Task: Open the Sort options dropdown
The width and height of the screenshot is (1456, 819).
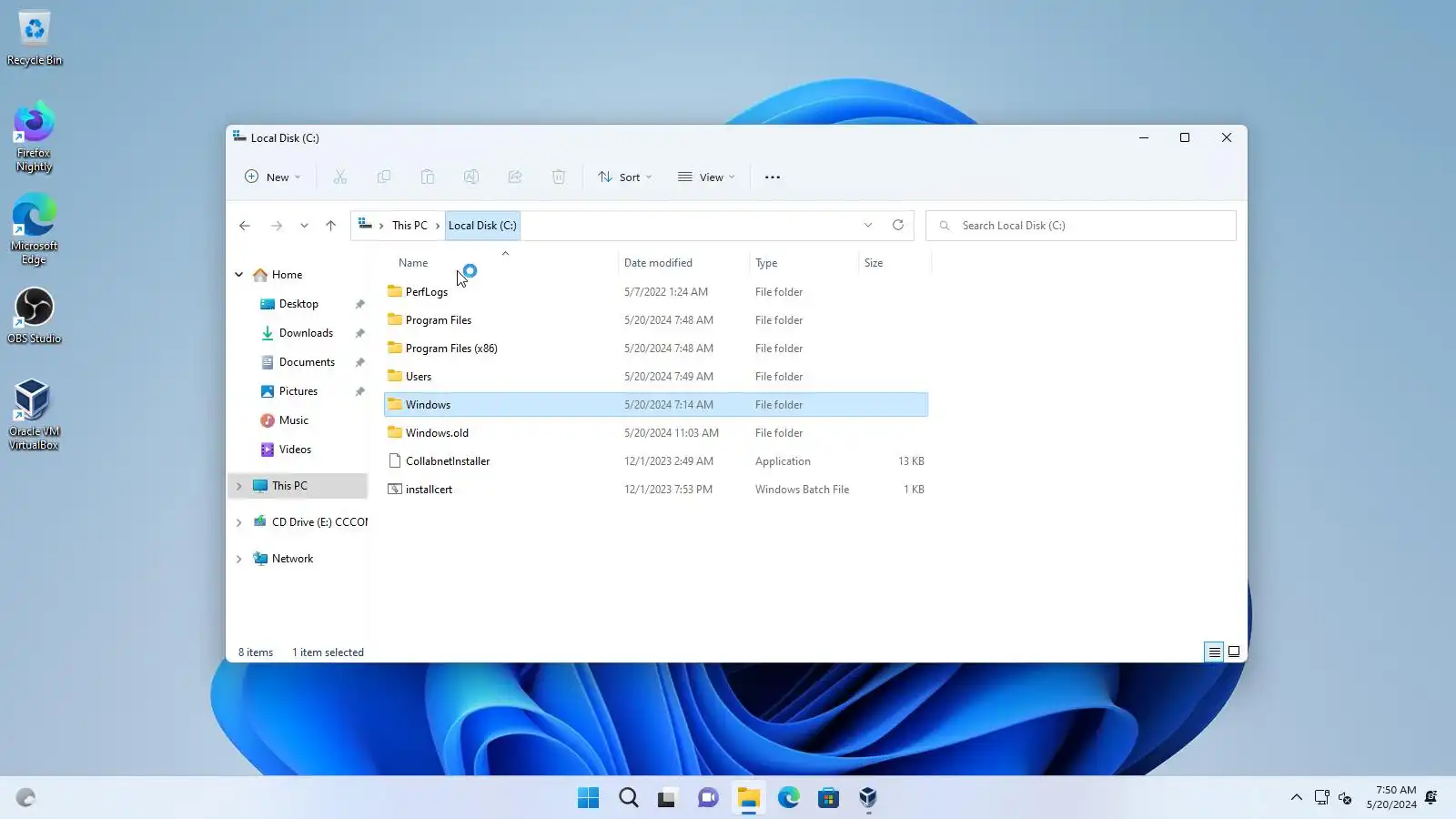Action: (625, 177)
